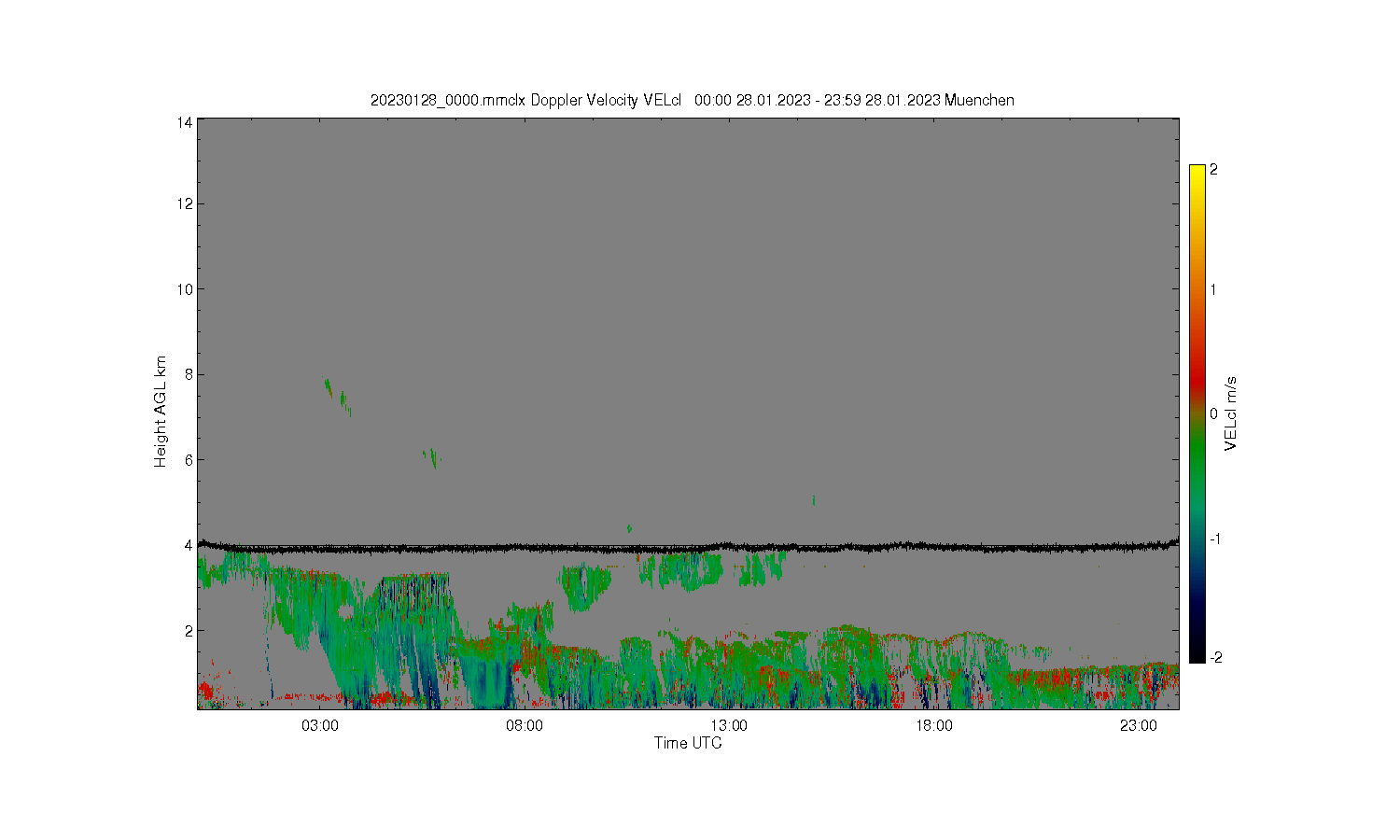Click the small green echo near 8 km
Image resolution: width=1400 pixels, height=840 pixels.
click(x=329, y=387)
